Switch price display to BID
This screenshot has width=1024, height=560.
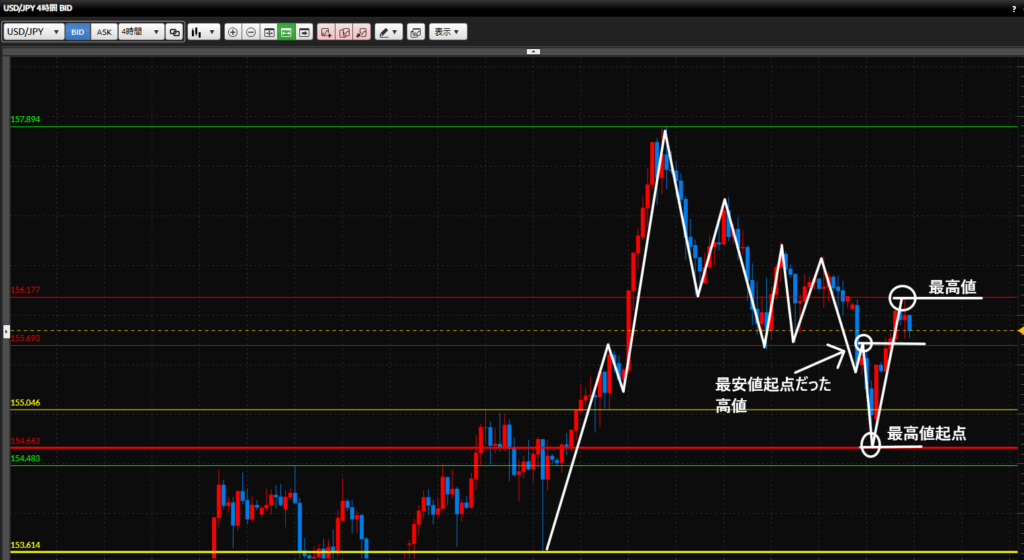click(77, 32)
